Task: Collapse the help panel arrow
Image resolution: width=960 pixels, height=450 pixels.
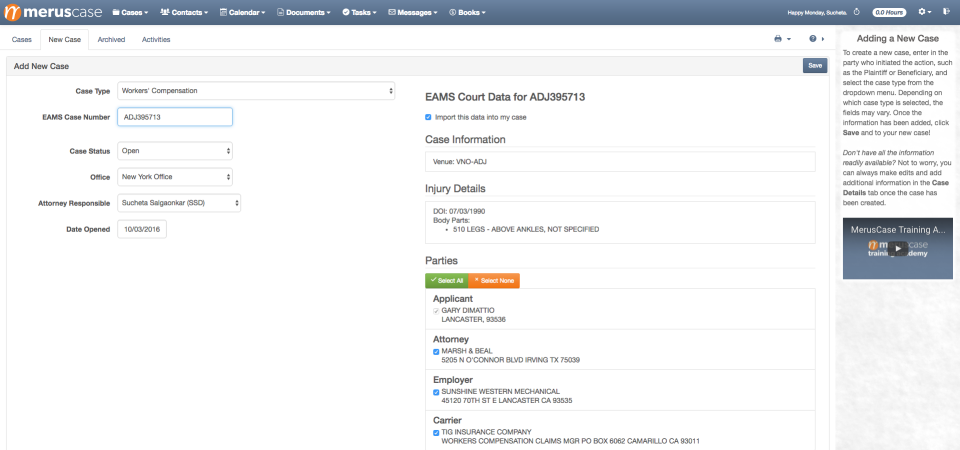Action: [823, 39]
